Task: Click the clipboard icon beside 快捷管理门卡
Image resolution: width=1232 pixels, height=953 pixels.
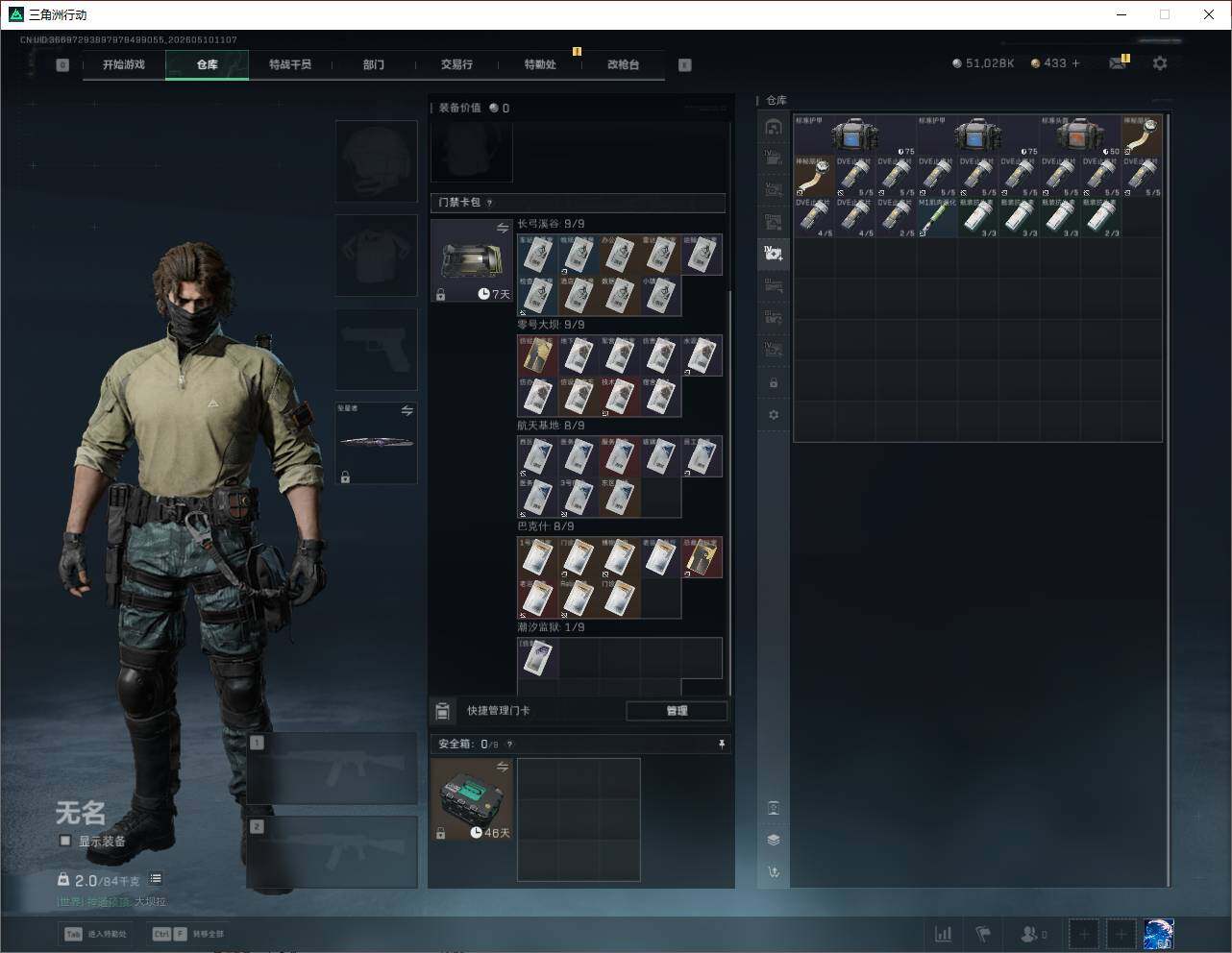Action: [x=442, y=711]
